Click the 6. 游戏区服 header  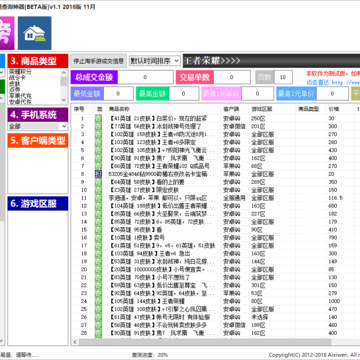point(38,203)
